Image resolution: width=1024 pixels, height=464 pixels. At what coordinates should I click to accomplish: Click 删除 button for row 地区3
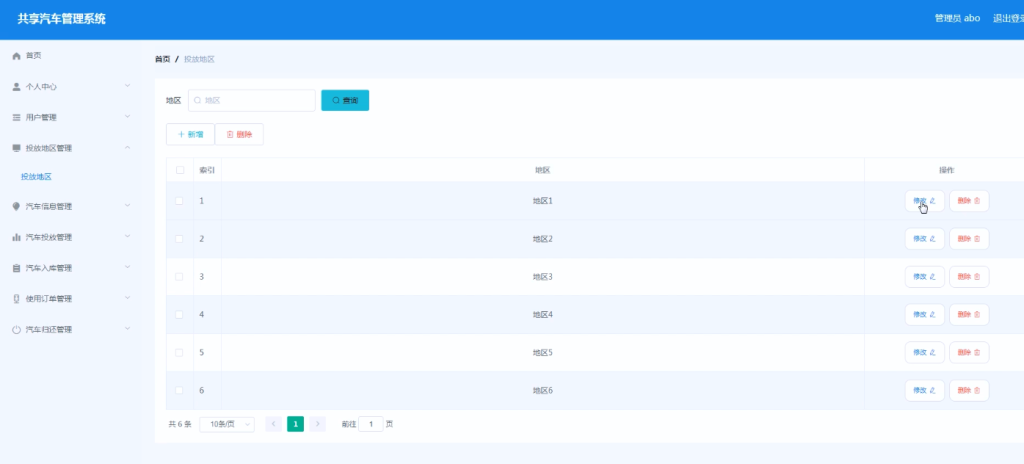[x=968, y=277]
